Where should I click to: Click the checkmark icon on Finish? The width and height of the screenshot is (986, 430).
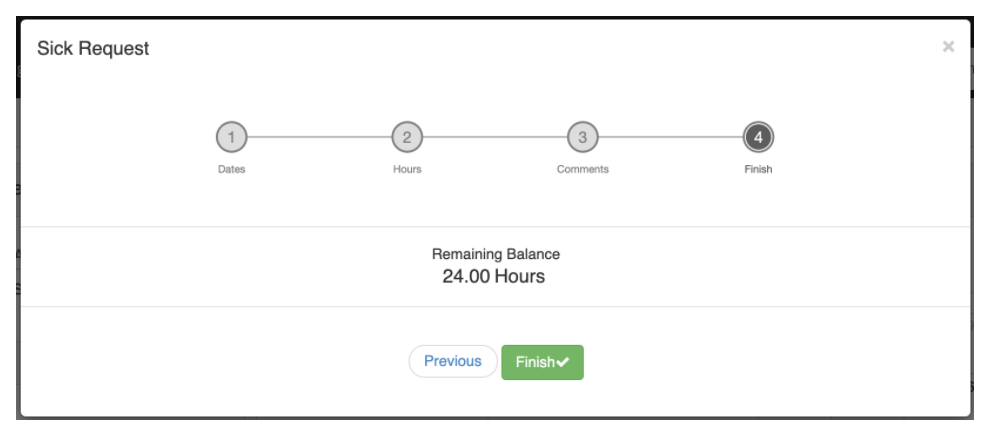(x=562, y=362)
